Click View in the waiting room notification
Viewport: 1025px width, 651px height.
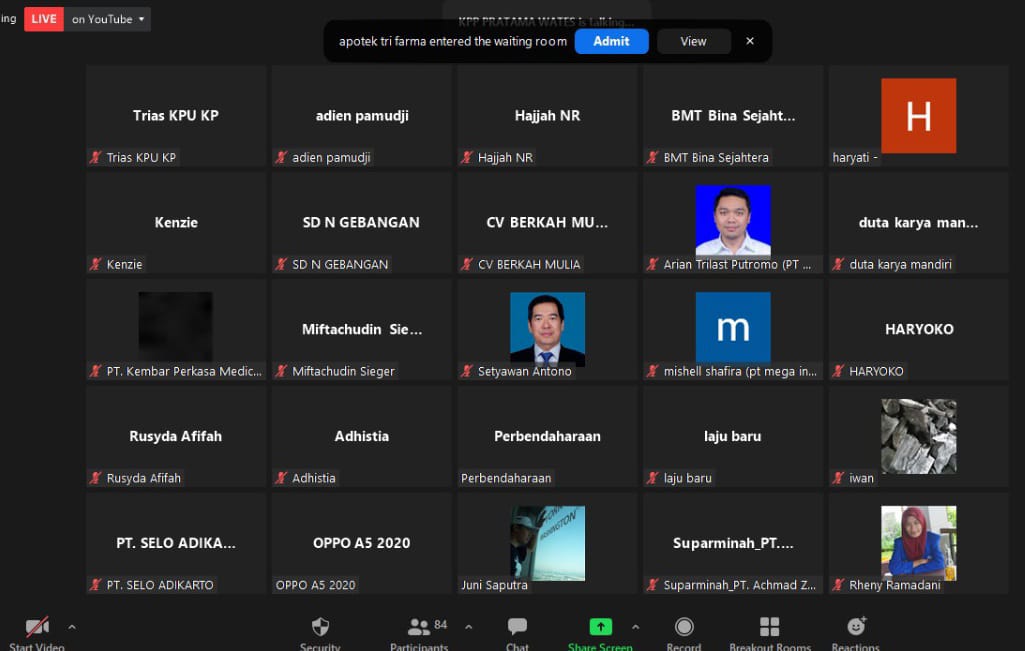point(693,41)
